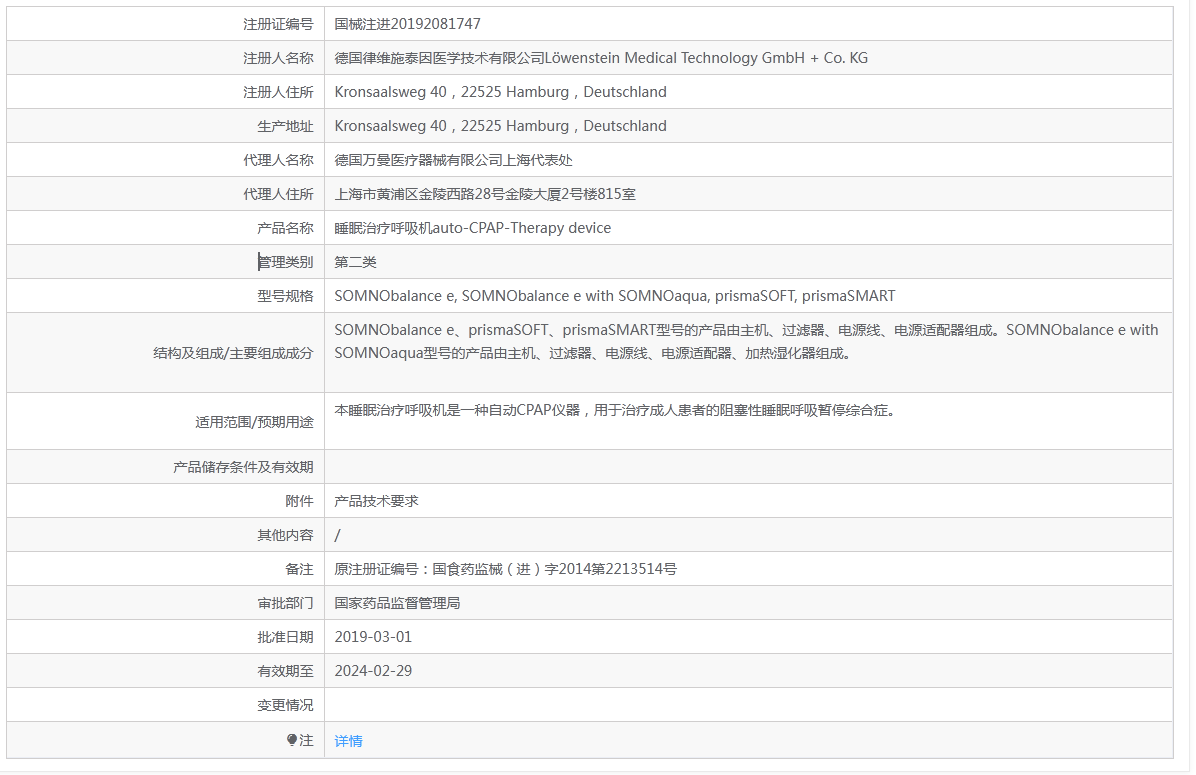Click the 注册人名称 label
1196x775 pixels.
(x=278, y=58)
